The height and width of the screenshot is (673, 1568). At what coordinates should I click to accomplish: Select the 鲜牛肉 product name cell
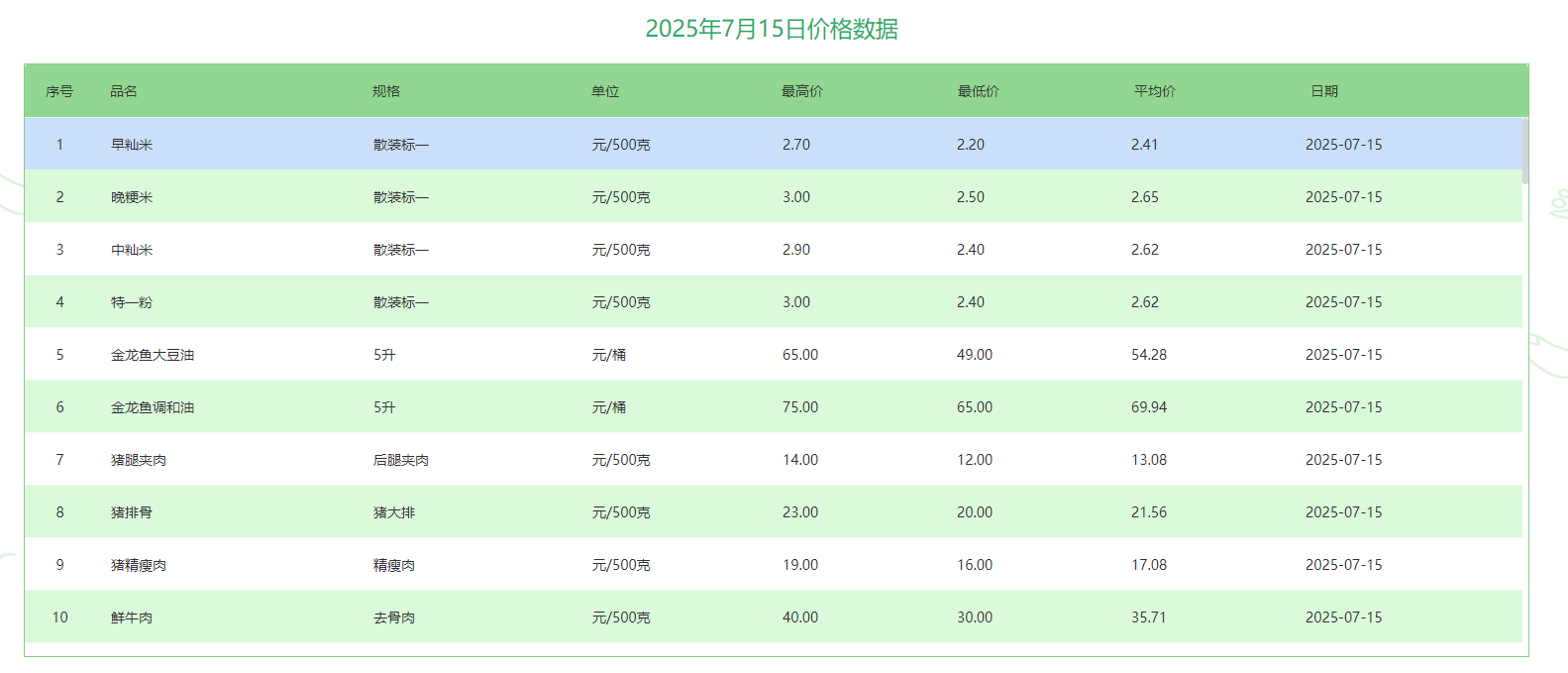click(132, 617)
